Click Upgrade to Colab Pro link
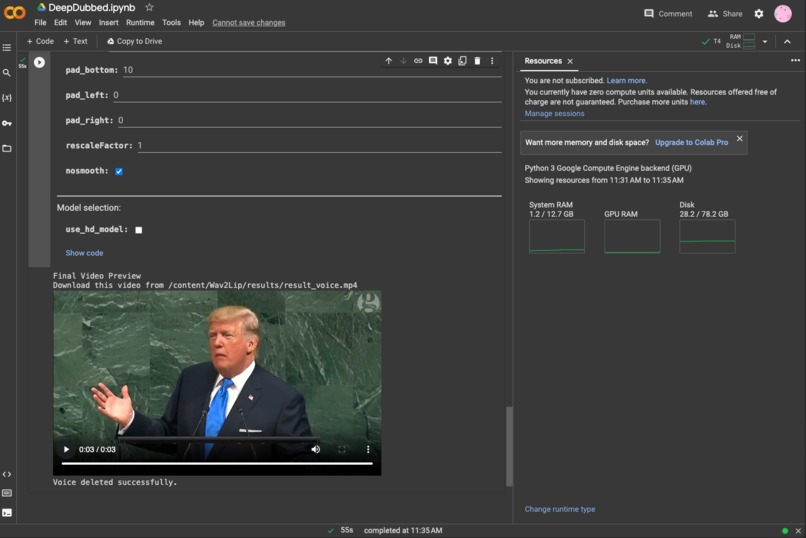806x538 pixels. (691, 142)
